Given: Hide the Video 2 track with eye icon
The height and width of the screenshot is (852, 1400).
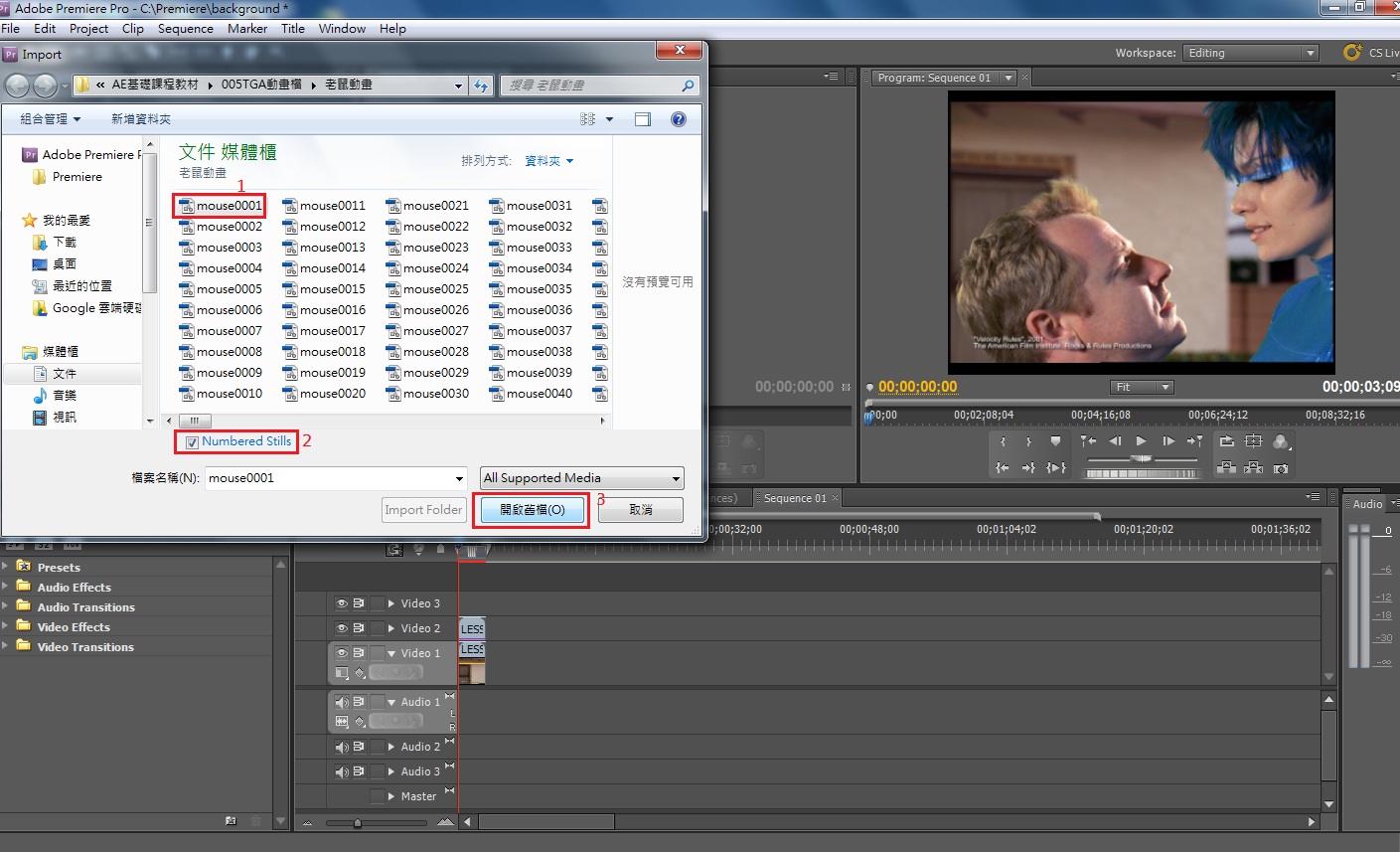Looking at the screenshot, I should pyautogui.click(x=341, y=628).
